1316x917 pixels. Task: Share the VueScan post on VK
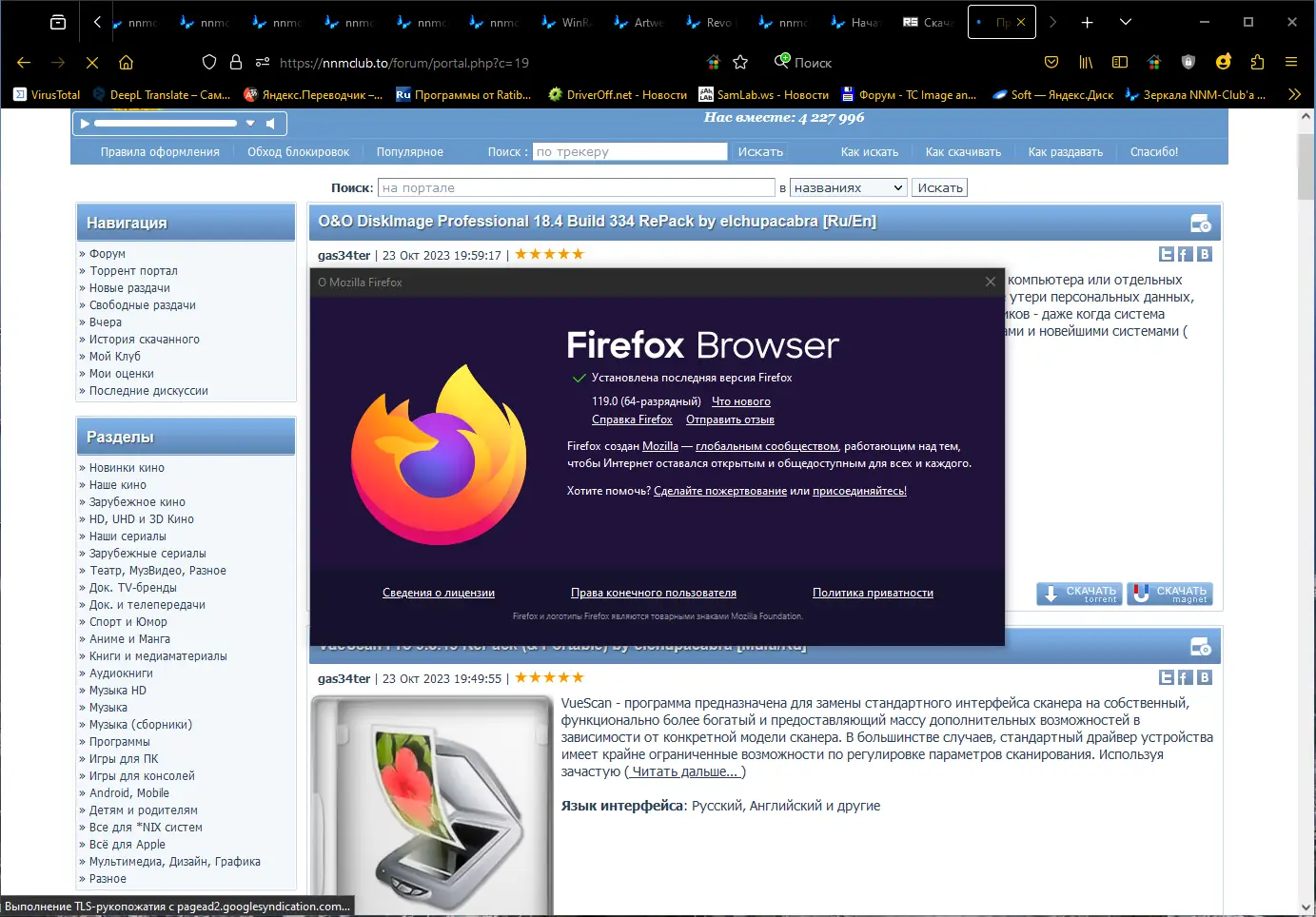(1205, 677)
